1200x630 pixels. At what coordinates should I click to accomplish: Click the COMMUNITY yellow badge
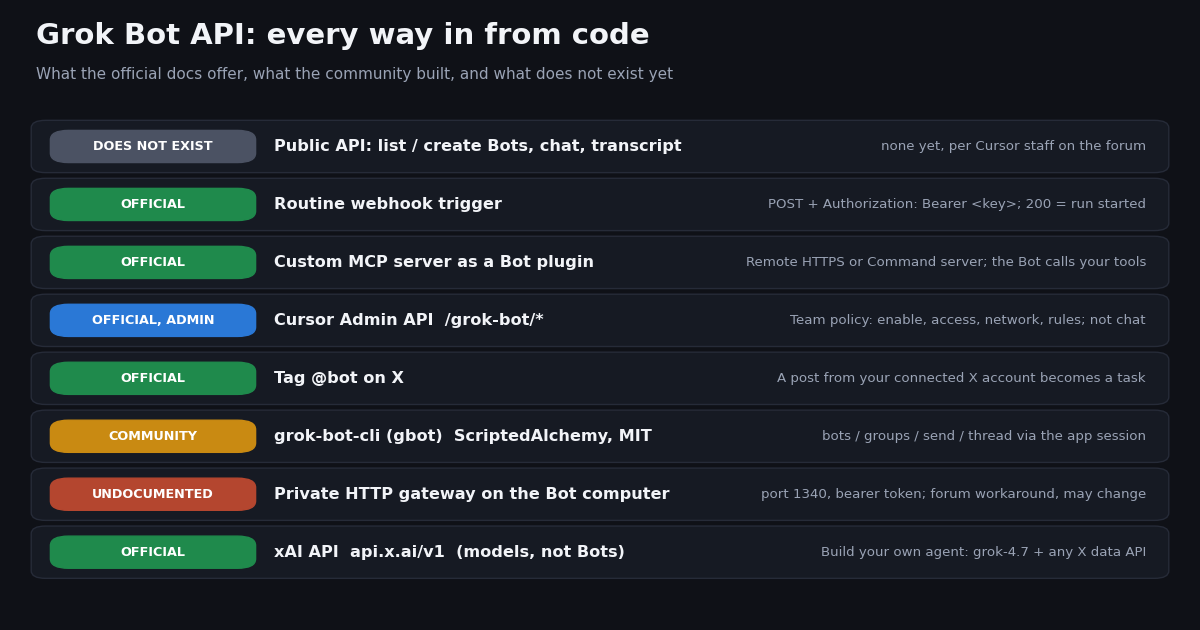153,436
